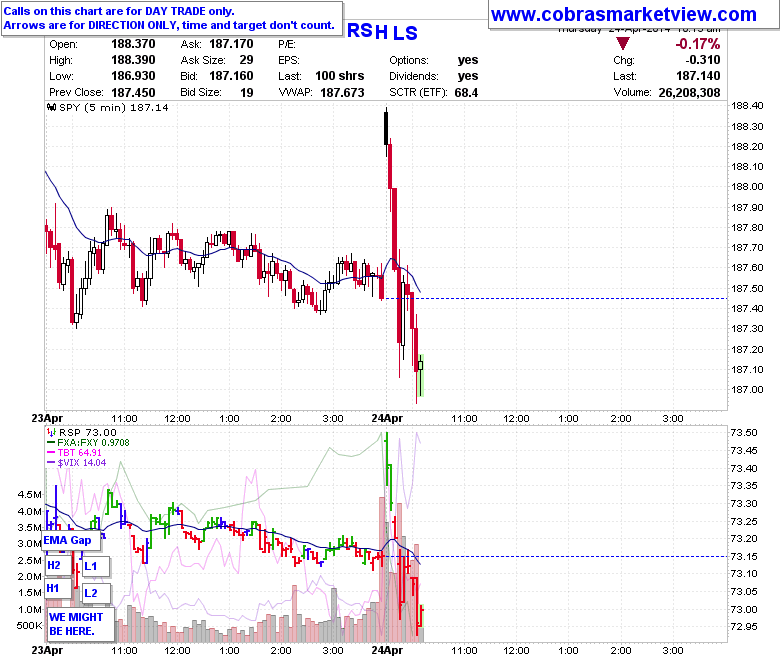The image size is (780, 659).
Task: Click the 73.15 lower chart axis label
Action: (x=744, y=557)
